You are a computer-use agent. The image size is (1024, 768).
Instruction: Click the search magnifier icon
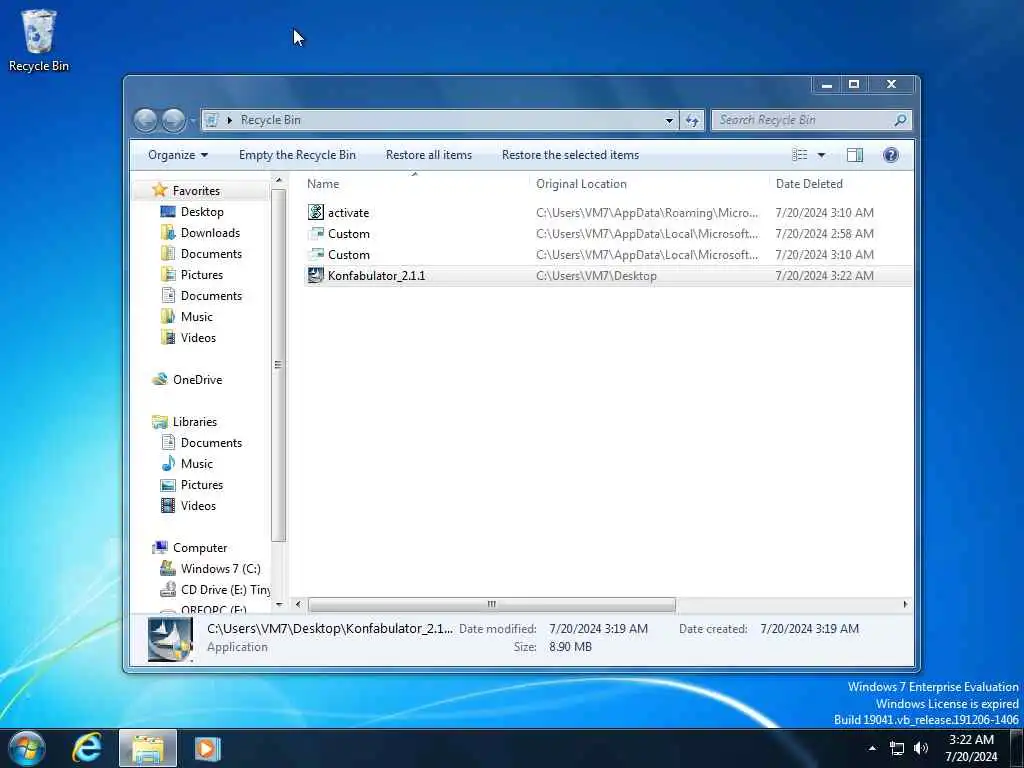(x=900, y=120)
